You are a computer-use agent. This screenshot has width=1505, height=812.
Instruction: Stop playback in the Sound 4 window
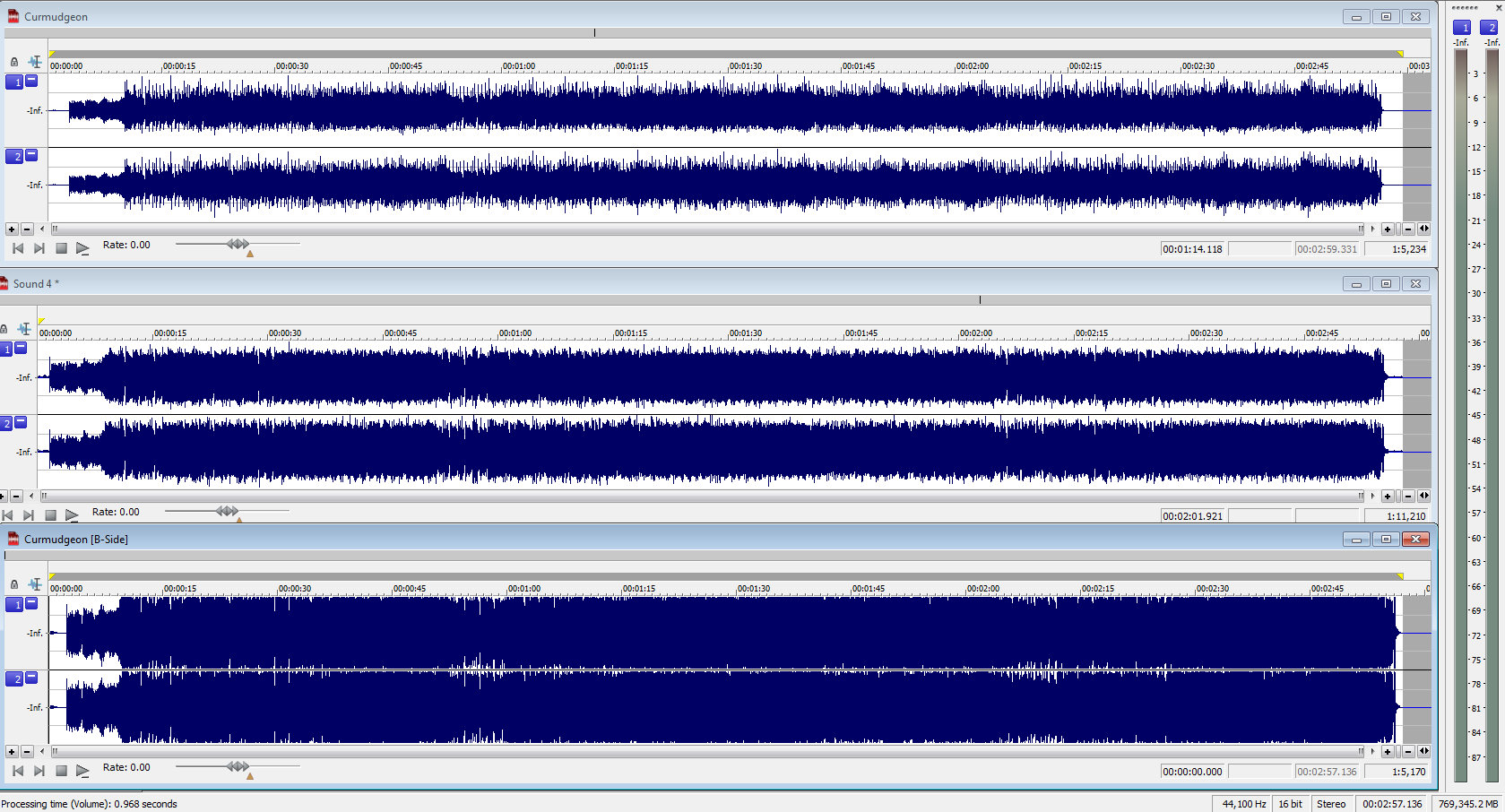[x=50, y=515]
